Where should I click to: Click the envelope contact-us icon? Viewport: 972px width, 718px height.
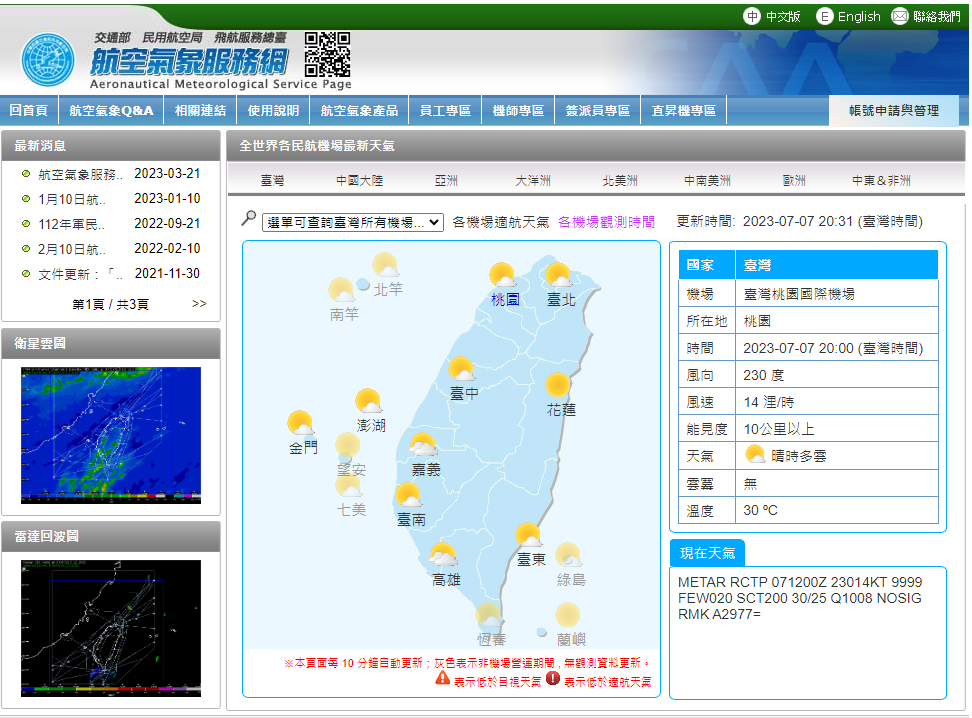899,16
